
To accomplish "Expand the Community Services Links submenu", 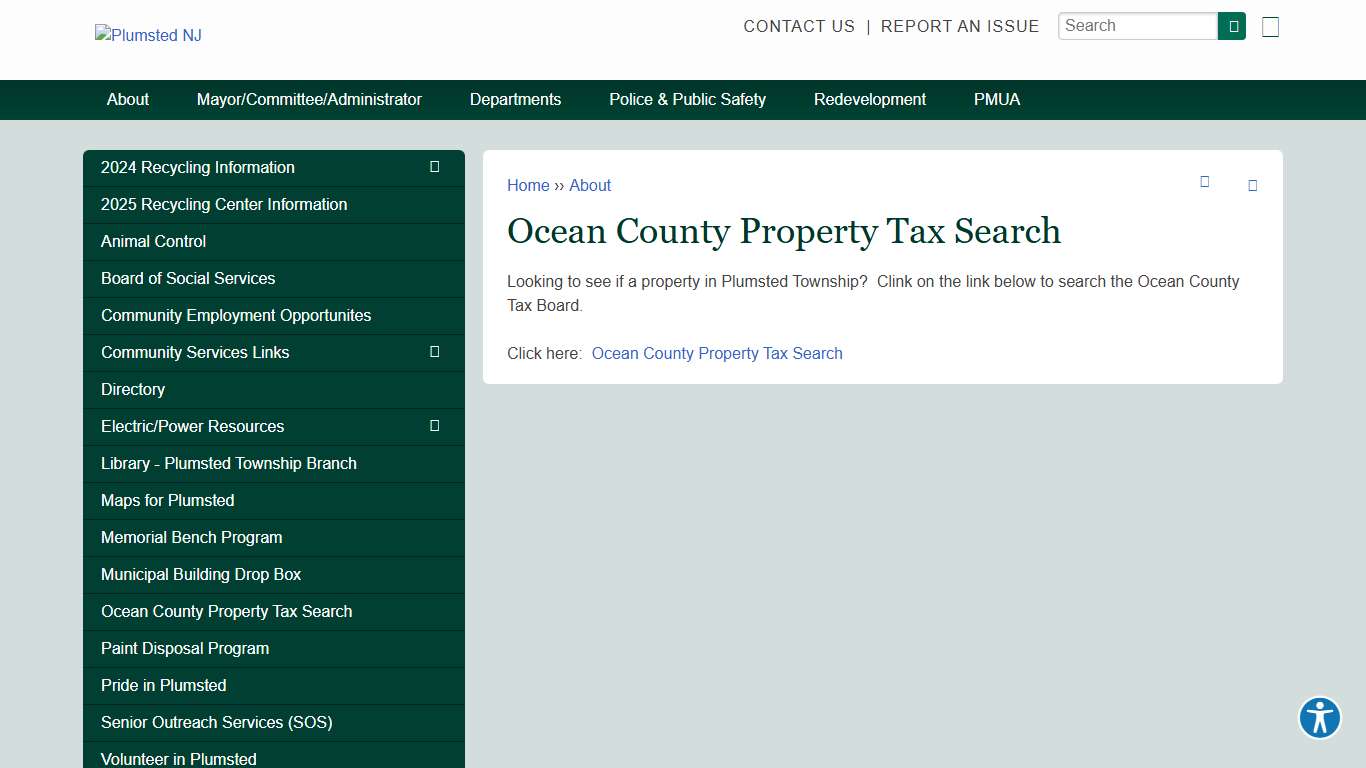I will [x=434, y=352].
